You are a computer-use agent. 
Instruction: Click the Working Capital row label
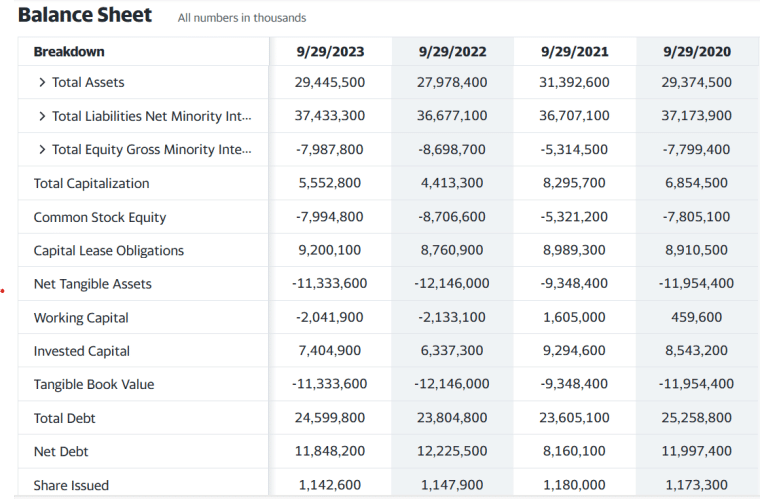point(81,318)
